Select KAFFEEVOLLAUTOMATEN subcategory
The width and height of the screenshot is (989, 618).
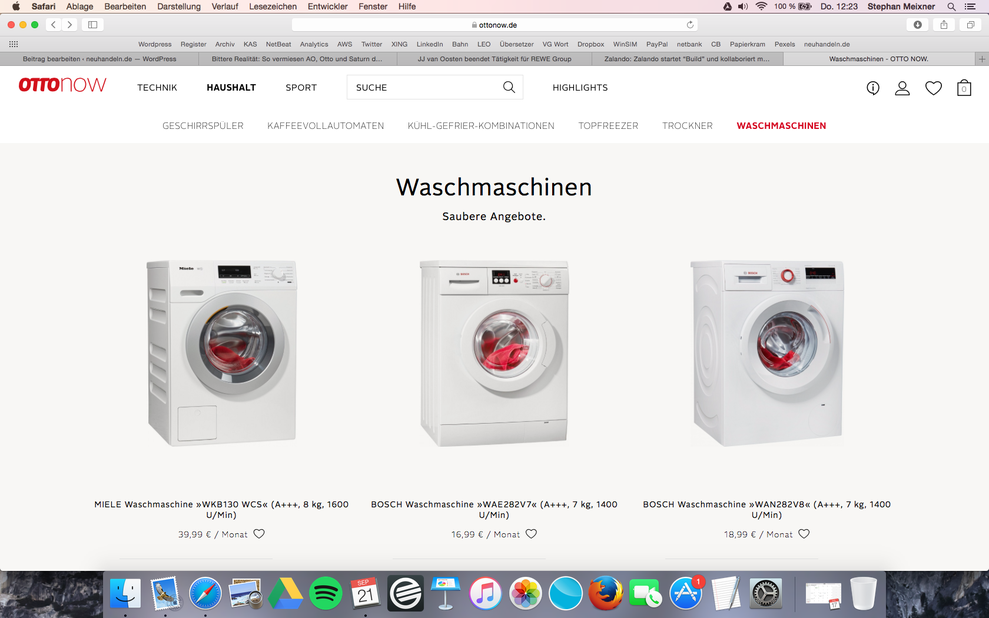click(x=325, y=125)
